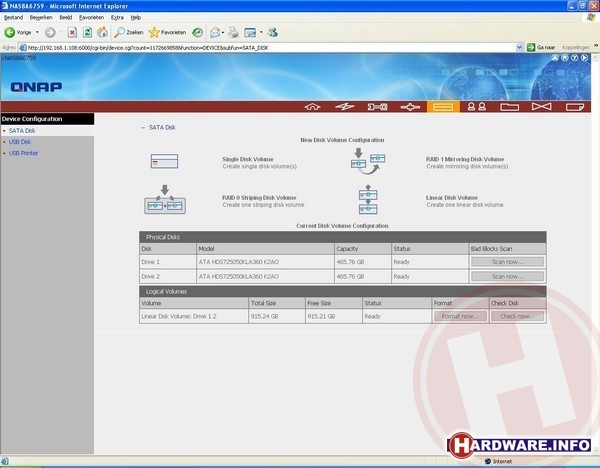This screenshot has width=600, height=468.
Task: Select SATA Disk in left sidebar
Action: click(22, 130)
